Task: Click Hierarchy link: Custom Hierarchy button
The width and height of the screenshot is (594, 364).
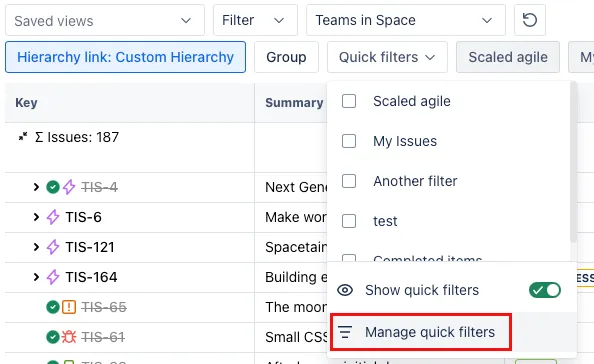Action: coord(125,57)
